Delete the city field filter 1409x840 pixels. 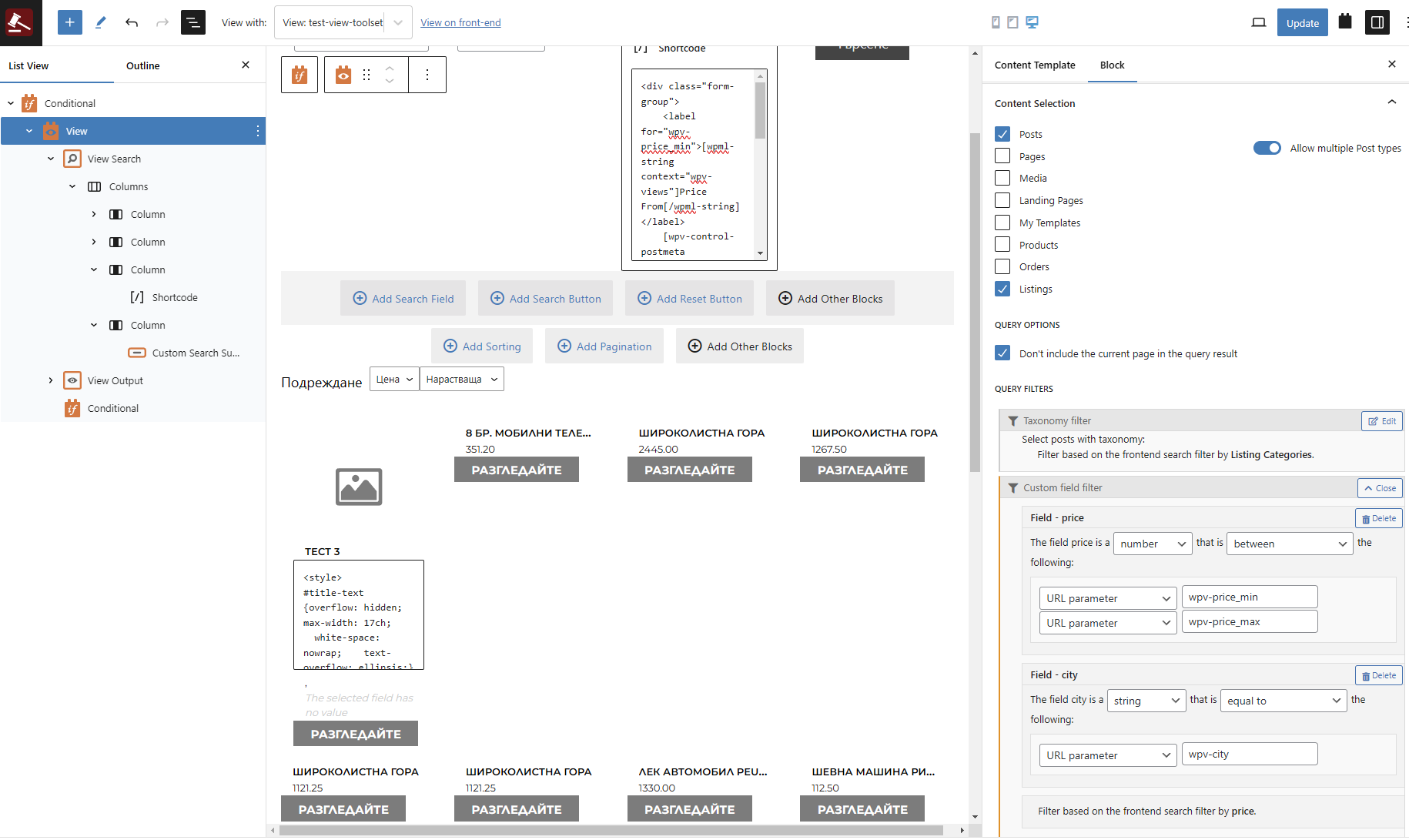(x=1379, y=675)
